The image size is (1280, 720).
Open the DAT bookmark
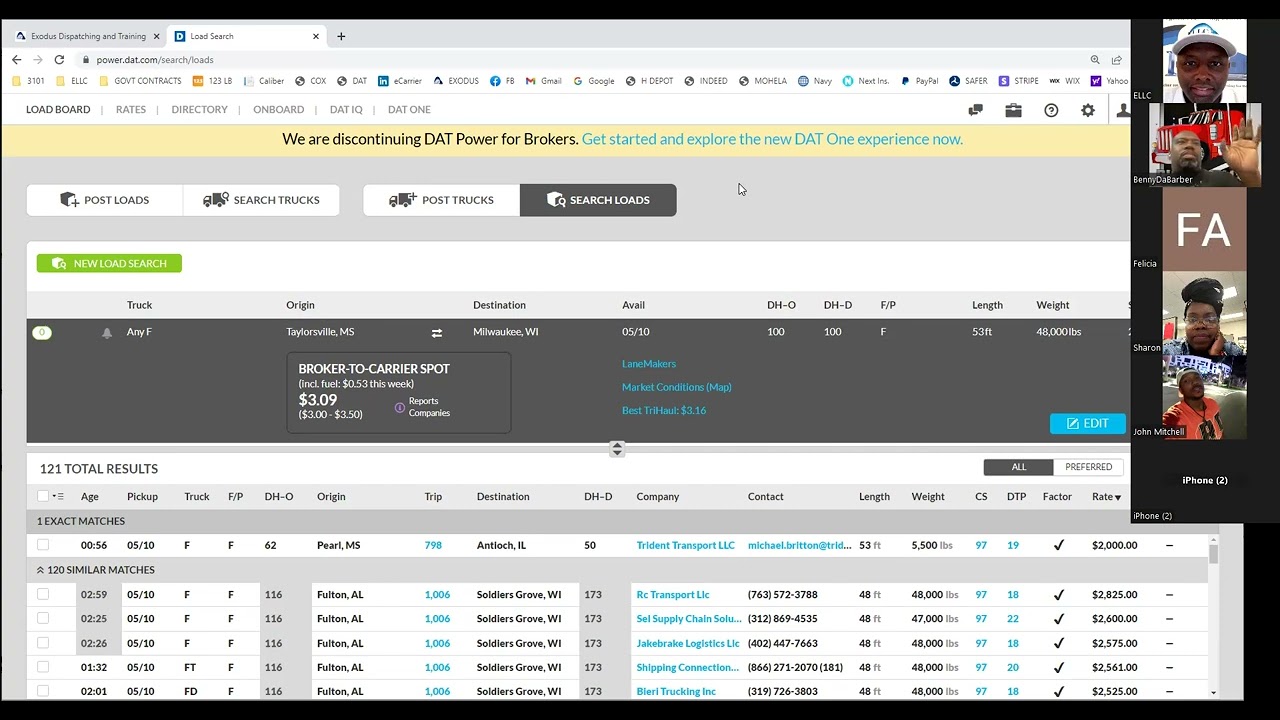(352, 81)
